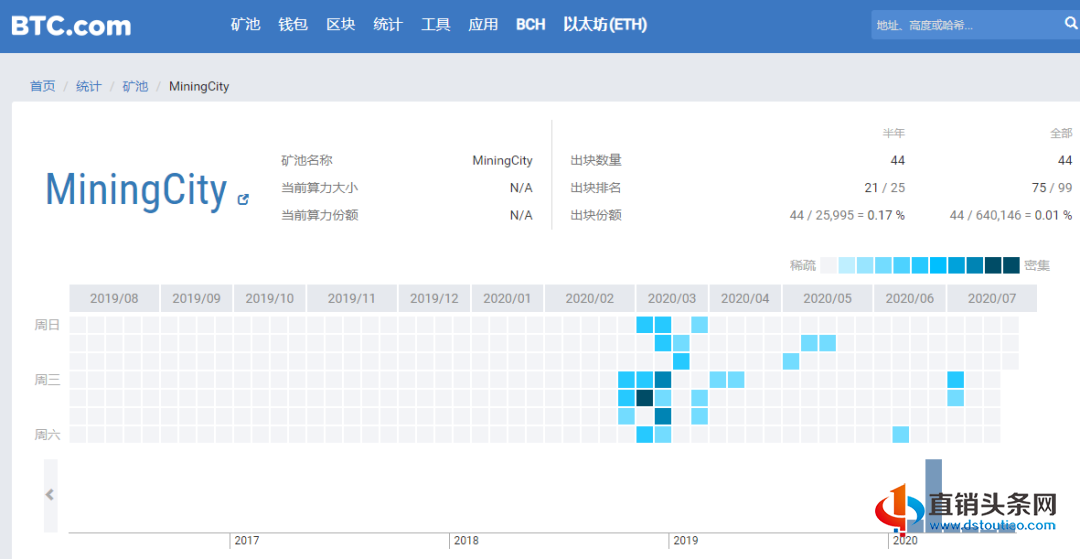Click the 2020/07 Wednesday colored cell

click(x=955, y=379)
